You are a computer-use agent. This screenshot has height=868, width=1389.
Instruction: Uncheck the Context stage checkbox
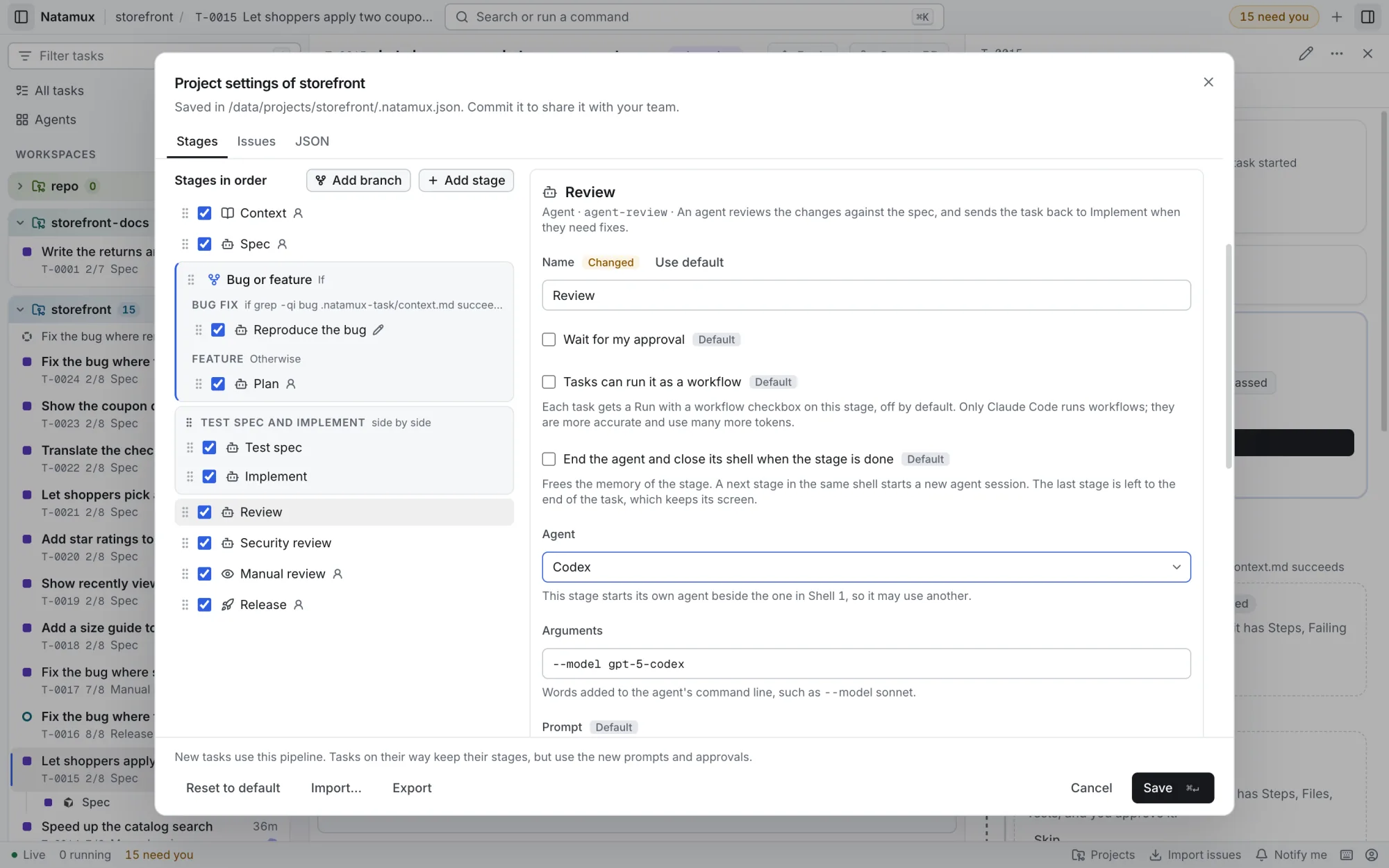click(204, 213)
